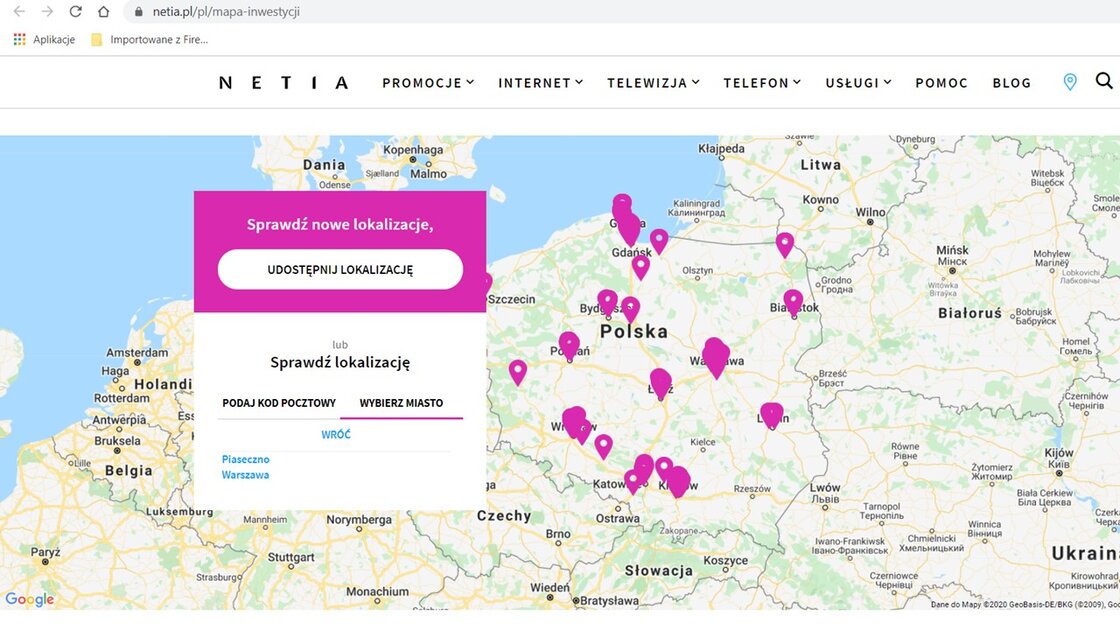
Task: Open search with the magnifier icon
Action: (x=1104, y=81)
